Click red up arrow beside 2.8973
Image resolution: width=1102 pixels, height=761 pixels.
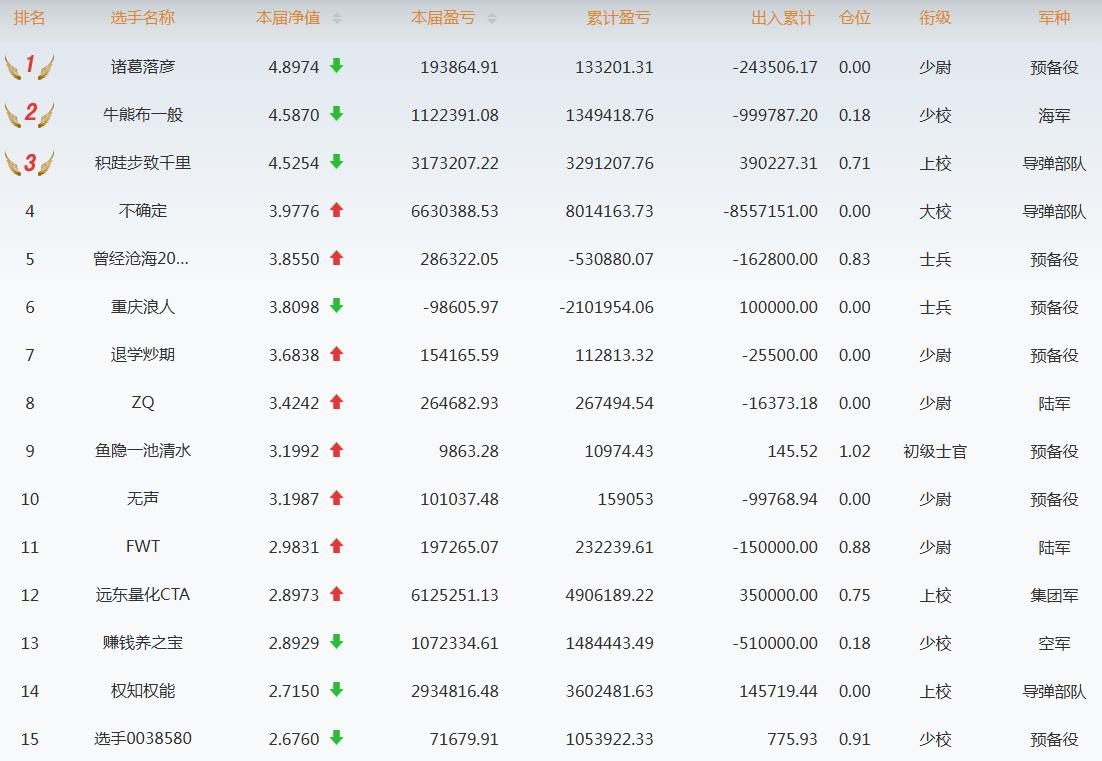point(337,594)
